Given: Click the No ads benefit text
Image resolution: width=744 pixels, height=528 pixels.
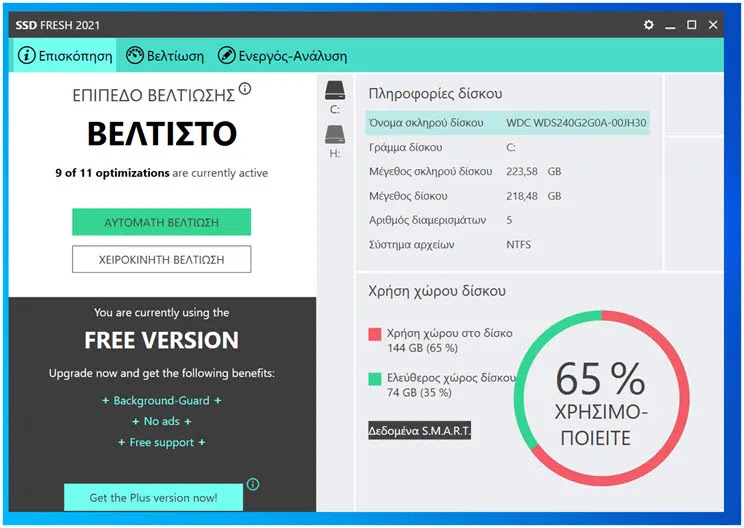Looking at the screenshot, I should coord(161,421).
